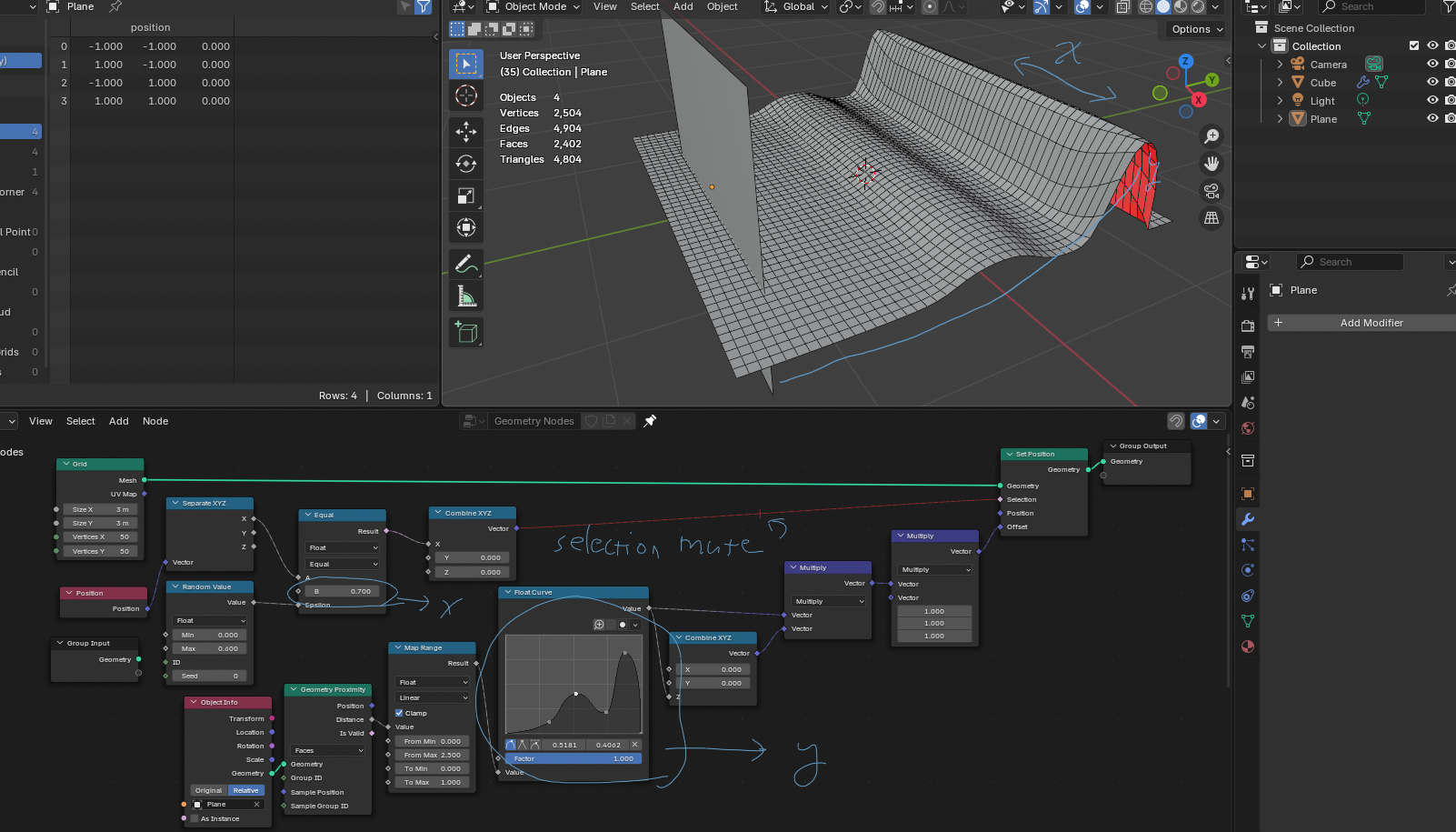Toggle camera view with the camera icon
This screenshot has width=1456, height=832.
point(1212,191)
